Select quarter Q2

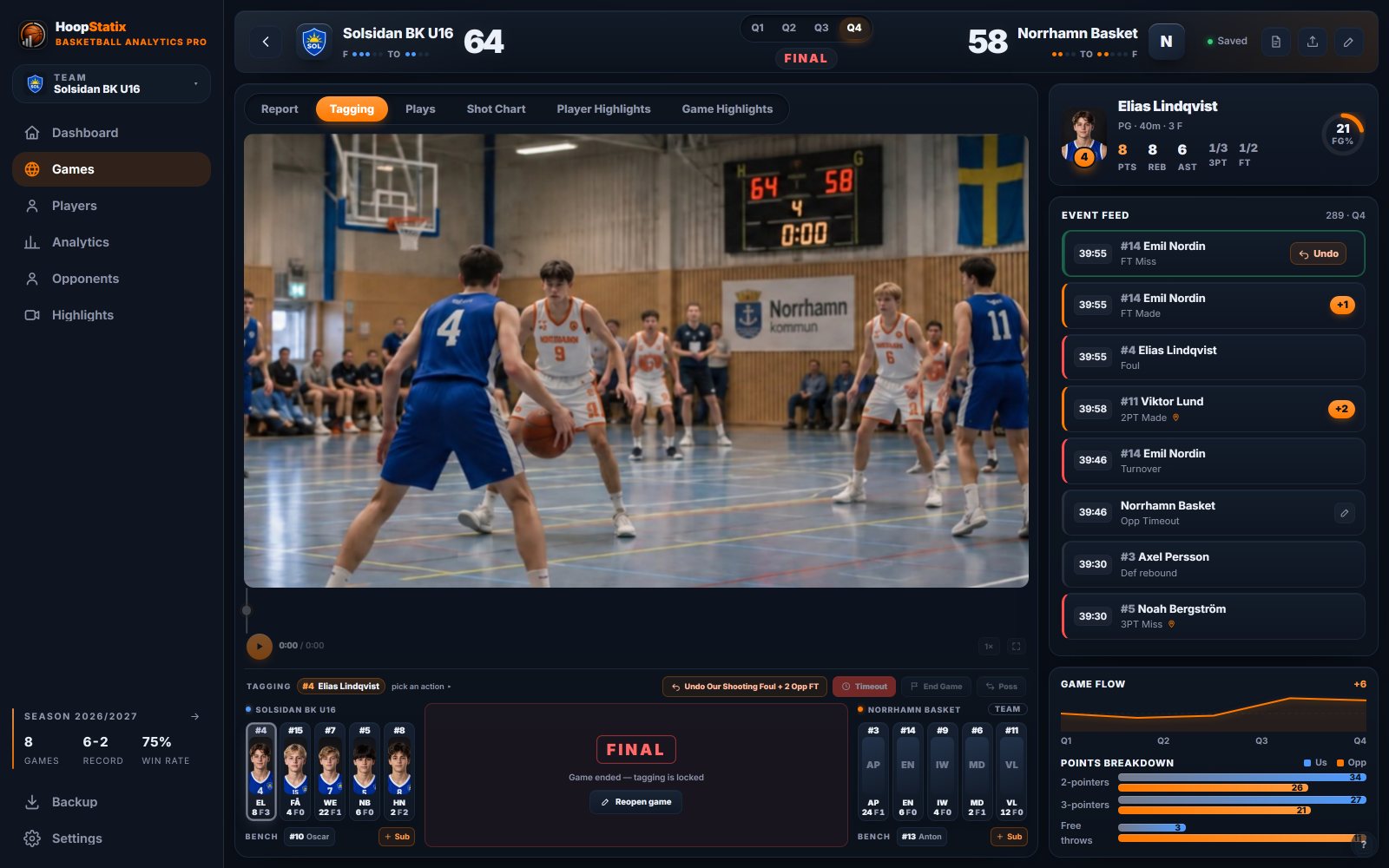coord(789,28)
